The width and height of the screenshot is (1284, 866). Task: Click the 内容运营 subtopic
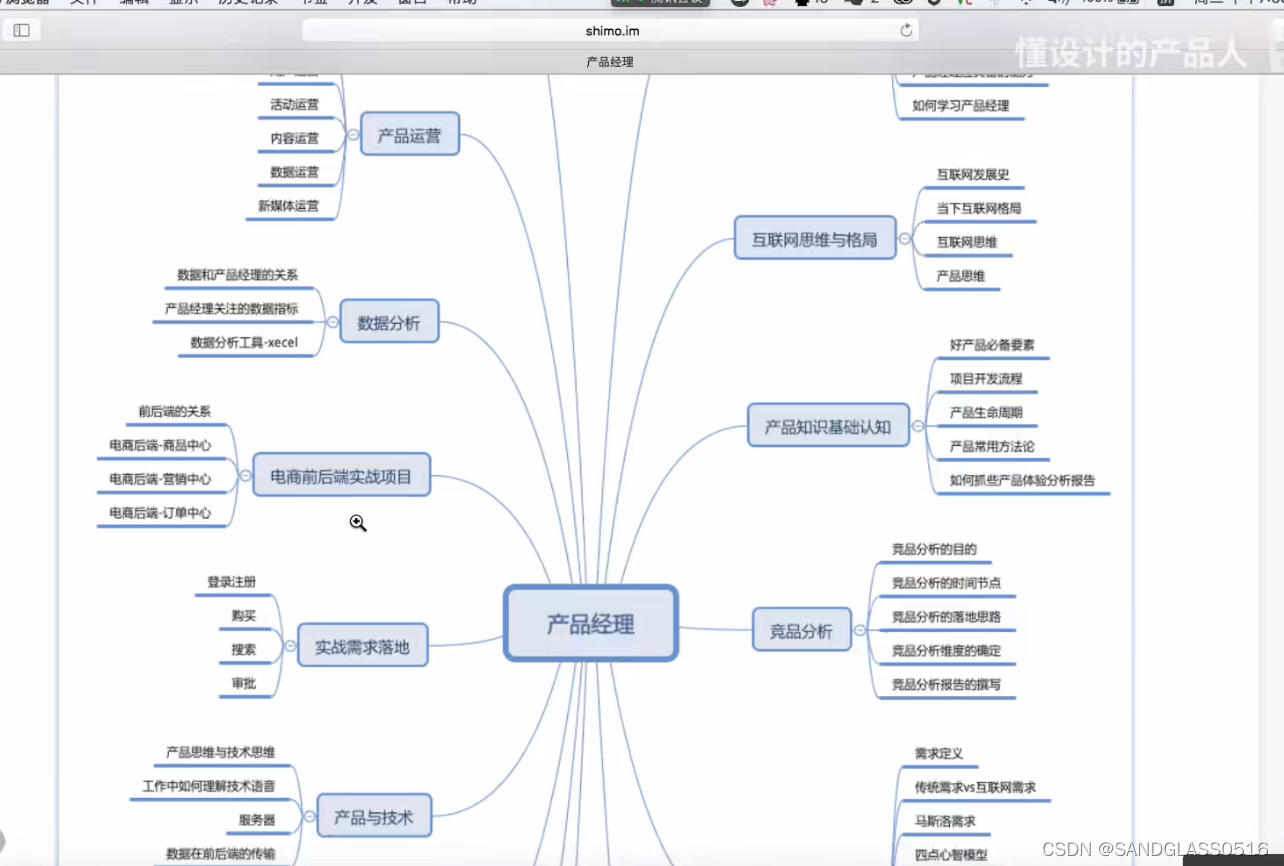[x=295, y=138]
